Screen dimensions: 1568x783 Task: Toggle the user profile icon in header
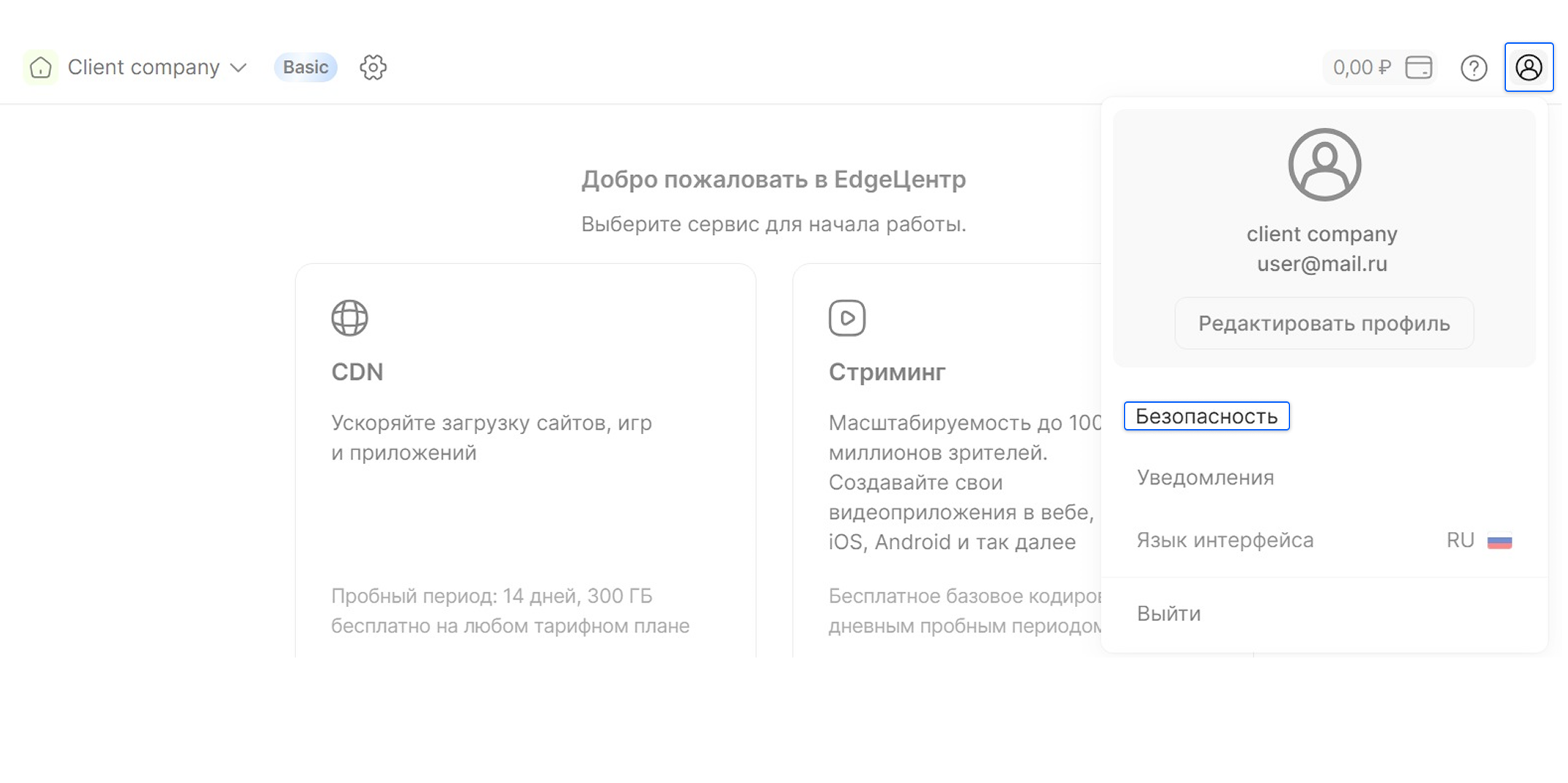tap(1529, 68)
